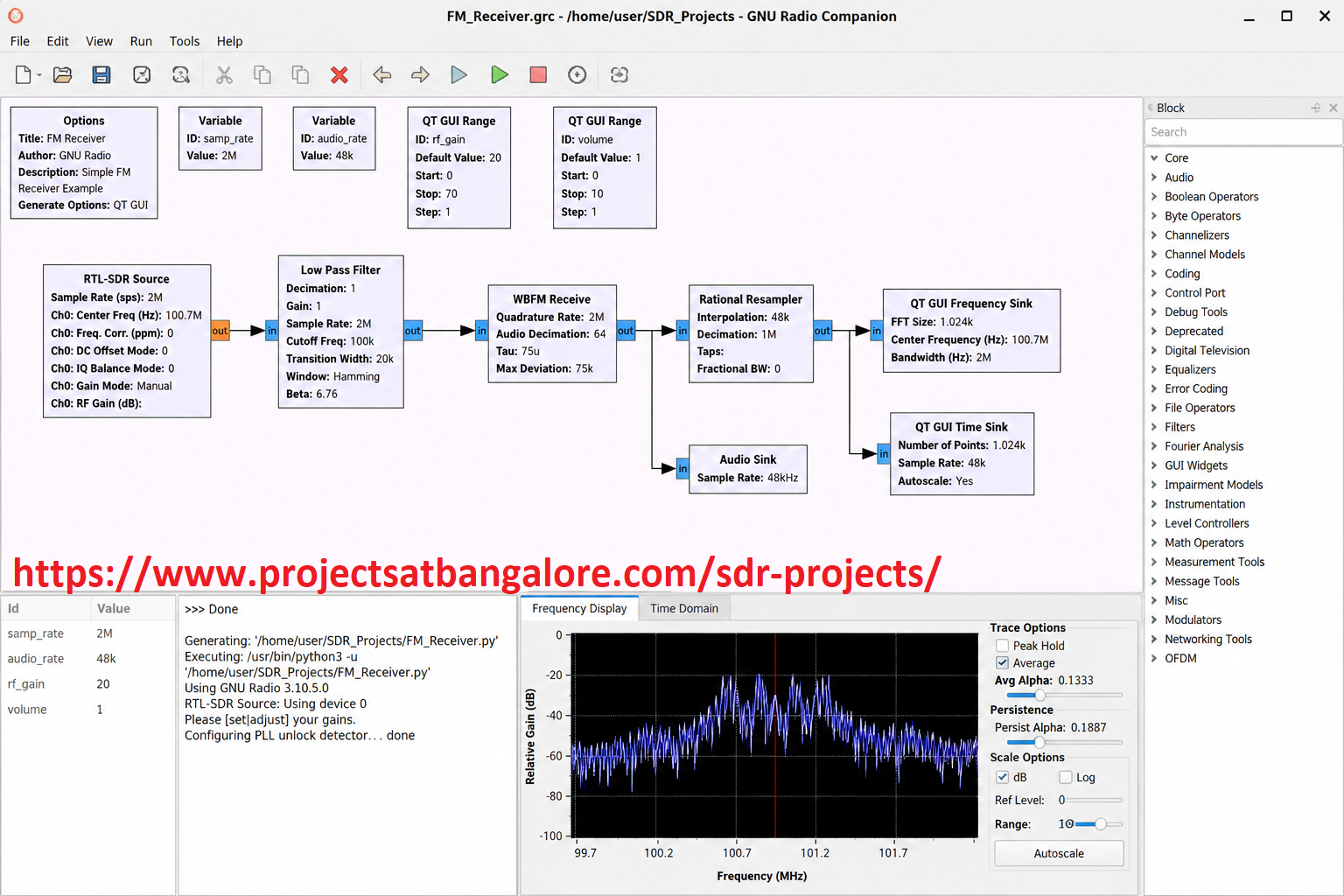This screenshot has height=896, width=1344.
Task: Expand Boolean Operators category
Action: pos(1154,197)
